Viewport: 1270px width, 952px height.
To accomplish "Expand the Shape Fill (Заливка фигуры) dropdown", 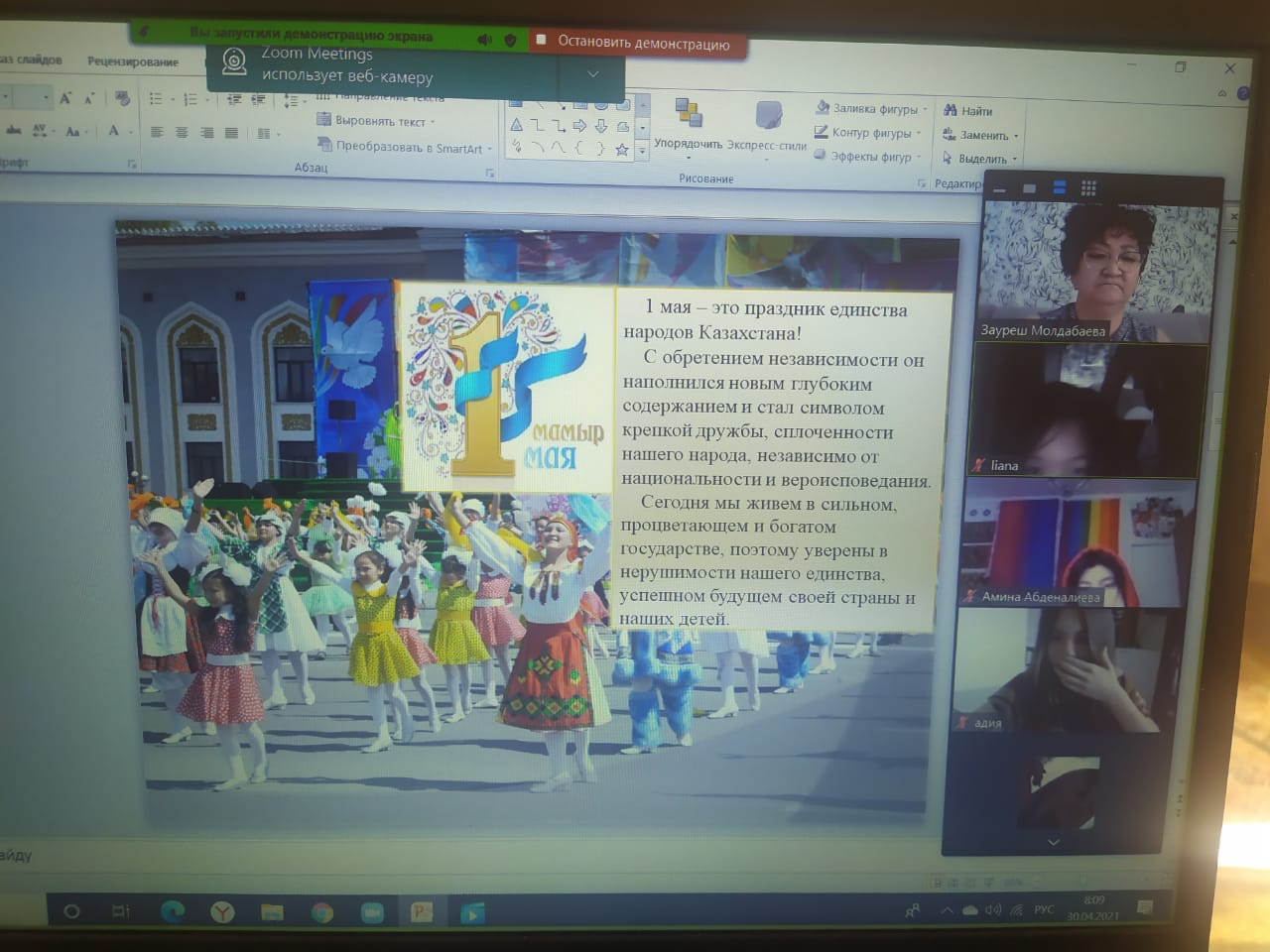I will coord(871,109).
